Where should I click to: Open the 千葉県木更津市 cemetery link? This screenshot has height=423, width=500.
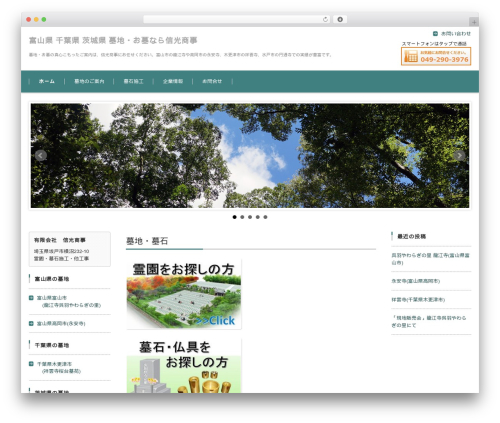[x=59, y=367]
